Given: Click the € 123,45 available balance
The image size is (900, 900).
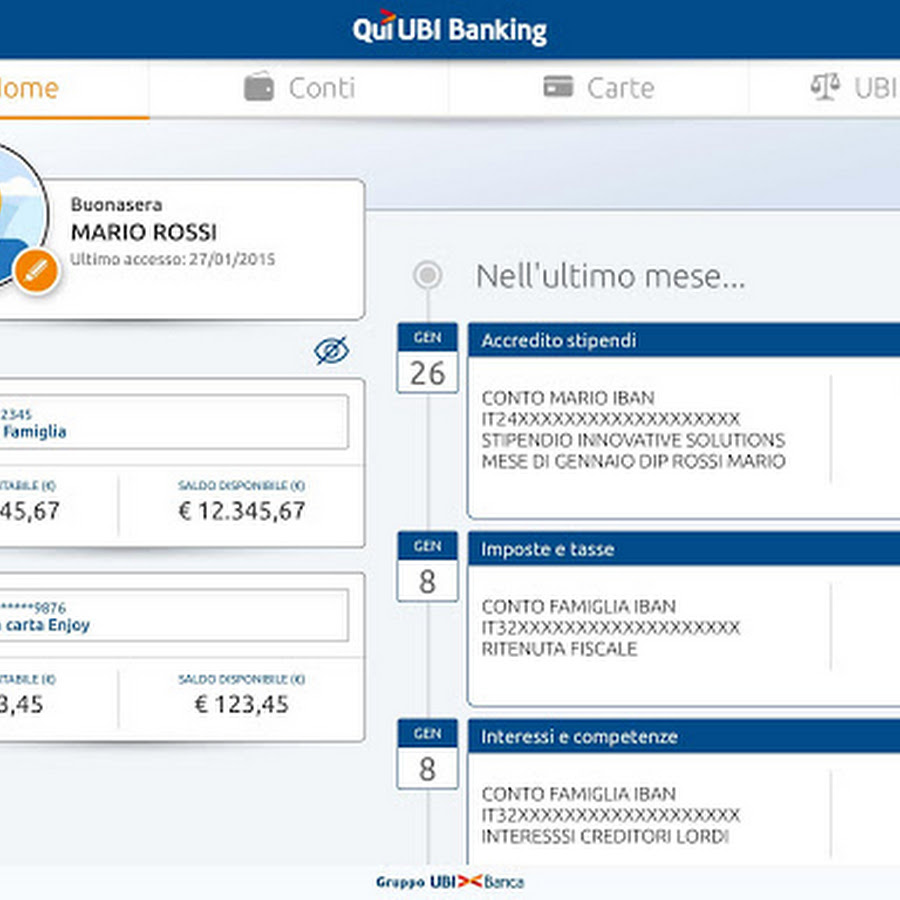Looking at the screenshot, I should (242, 704).
